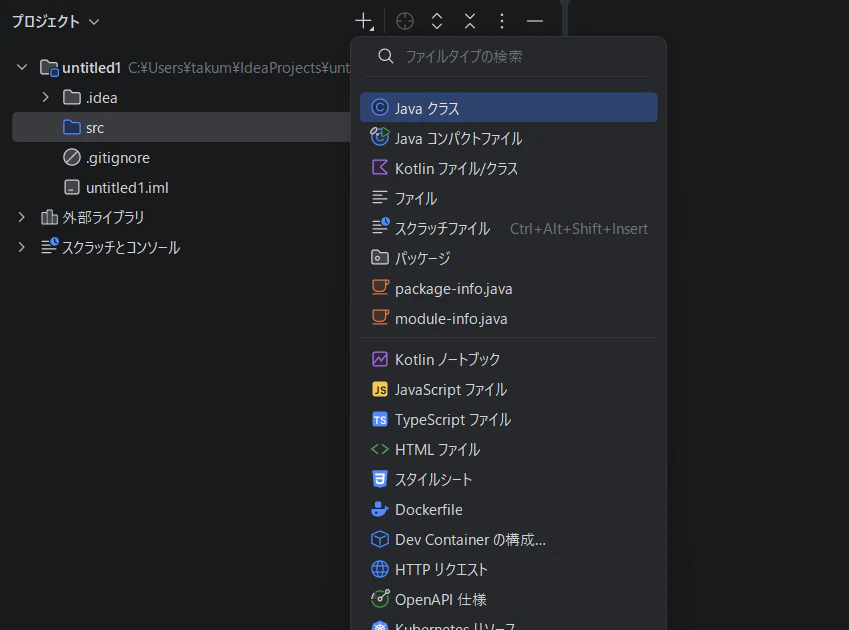The image size is (849, 630).
Task: Click the project path C:¥Users¥takum text
Action: (x=239, y=68)
